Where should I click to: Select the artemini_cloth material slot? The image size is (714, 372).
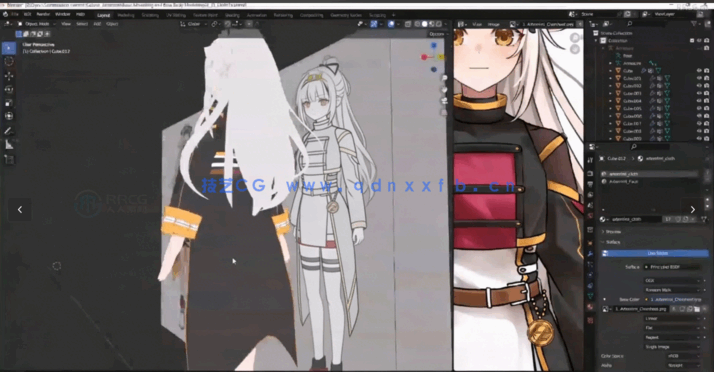pyautogui.click(x=650, y=174)
